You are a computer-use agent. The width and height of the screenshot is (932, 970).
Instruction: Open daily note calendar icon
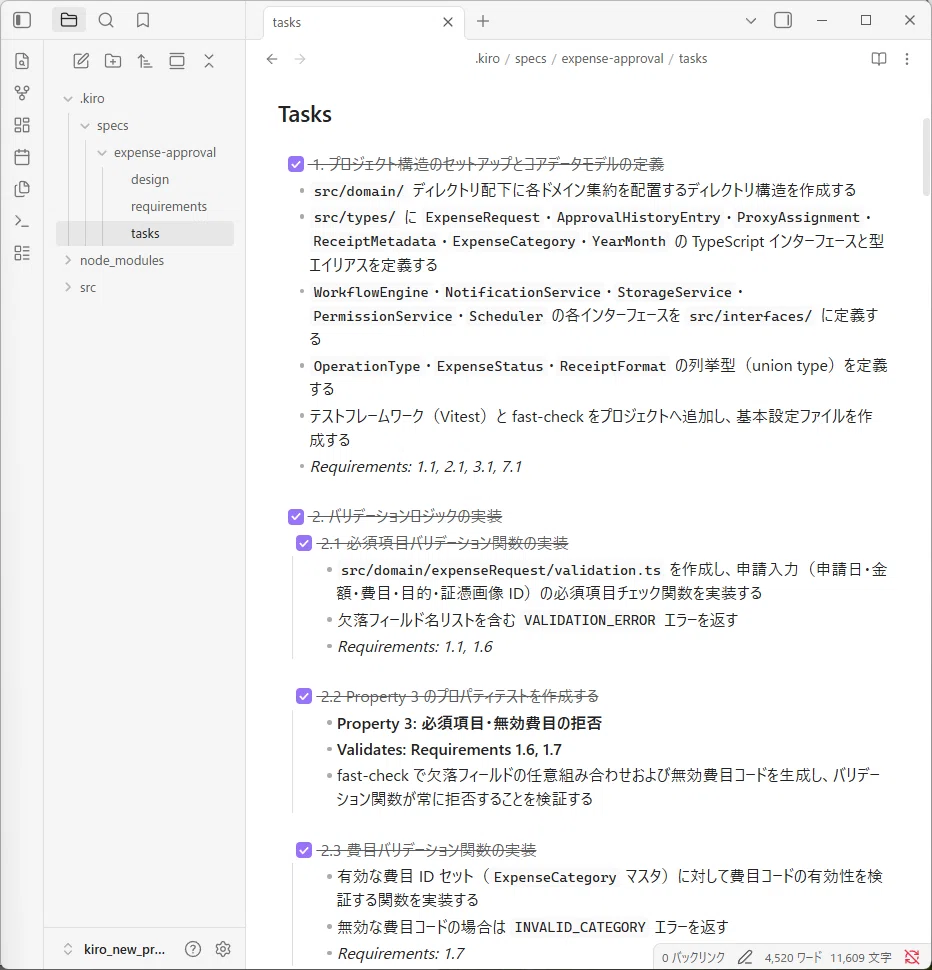[x=22, y=157]
